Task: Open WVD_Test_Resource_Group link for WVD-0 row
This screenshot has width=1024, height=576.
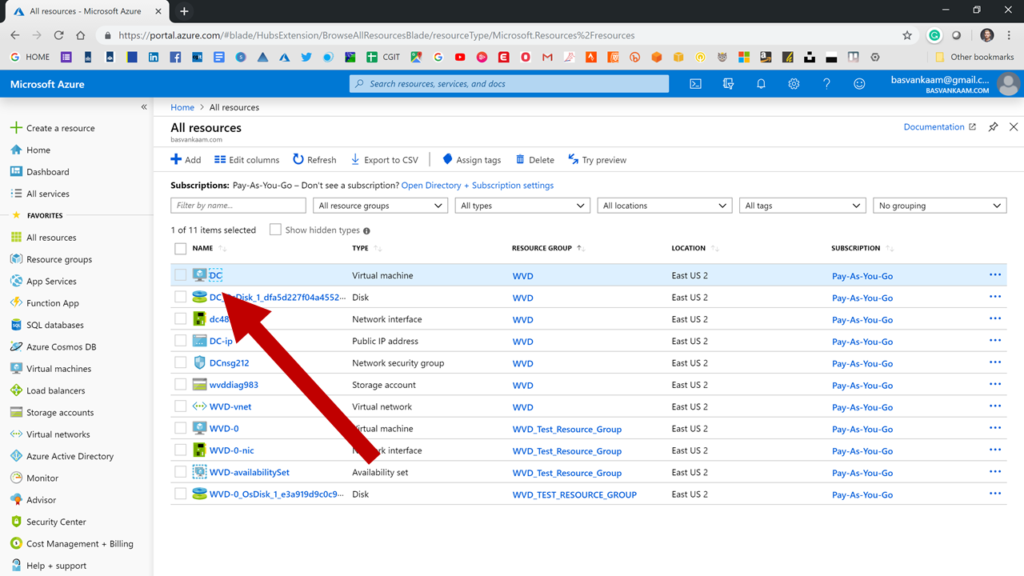Action: pos(567,429)
